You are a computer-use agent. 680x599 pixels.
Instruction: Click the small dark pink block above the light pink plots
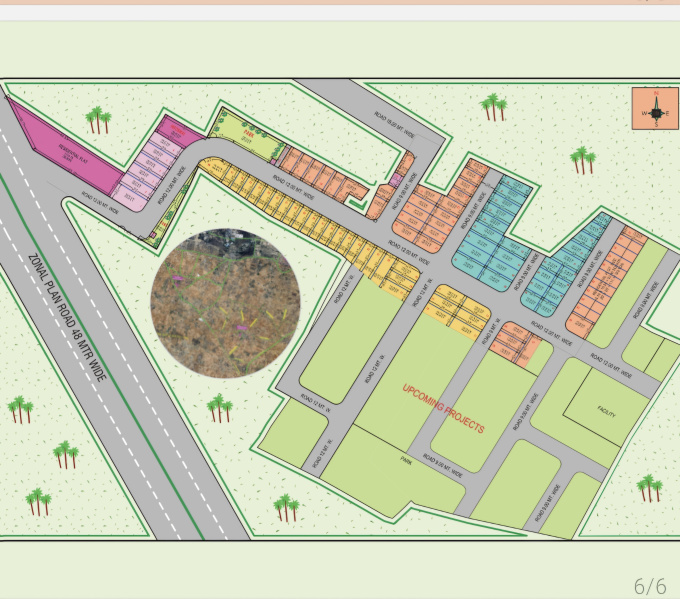[x=176, y=130]
